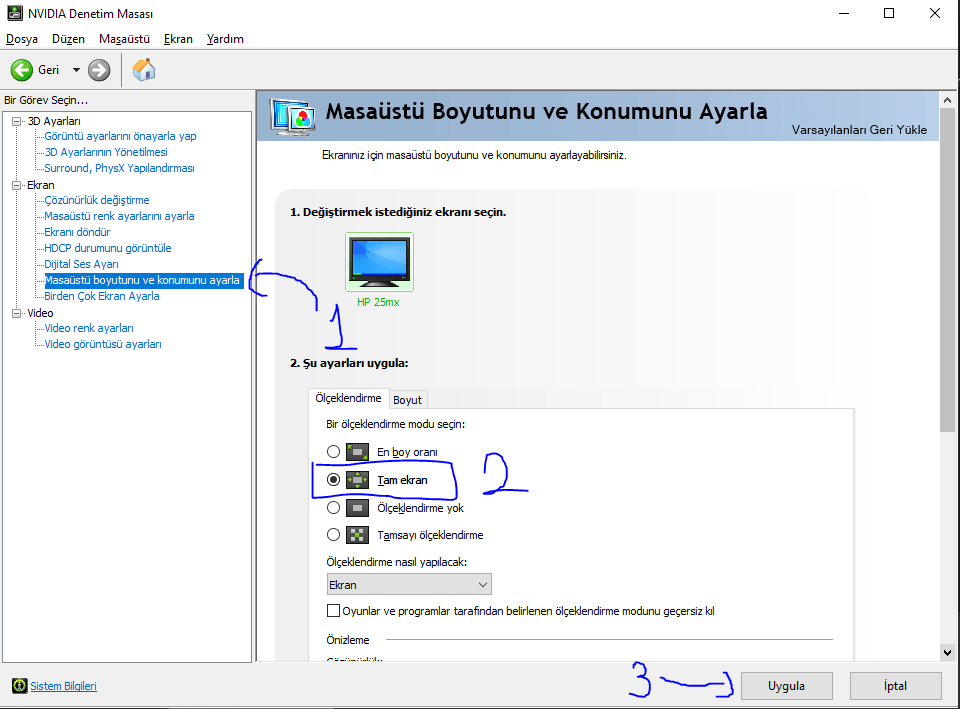Select the Ölçeklendirme yok radio button

click(x=333, y=508)
